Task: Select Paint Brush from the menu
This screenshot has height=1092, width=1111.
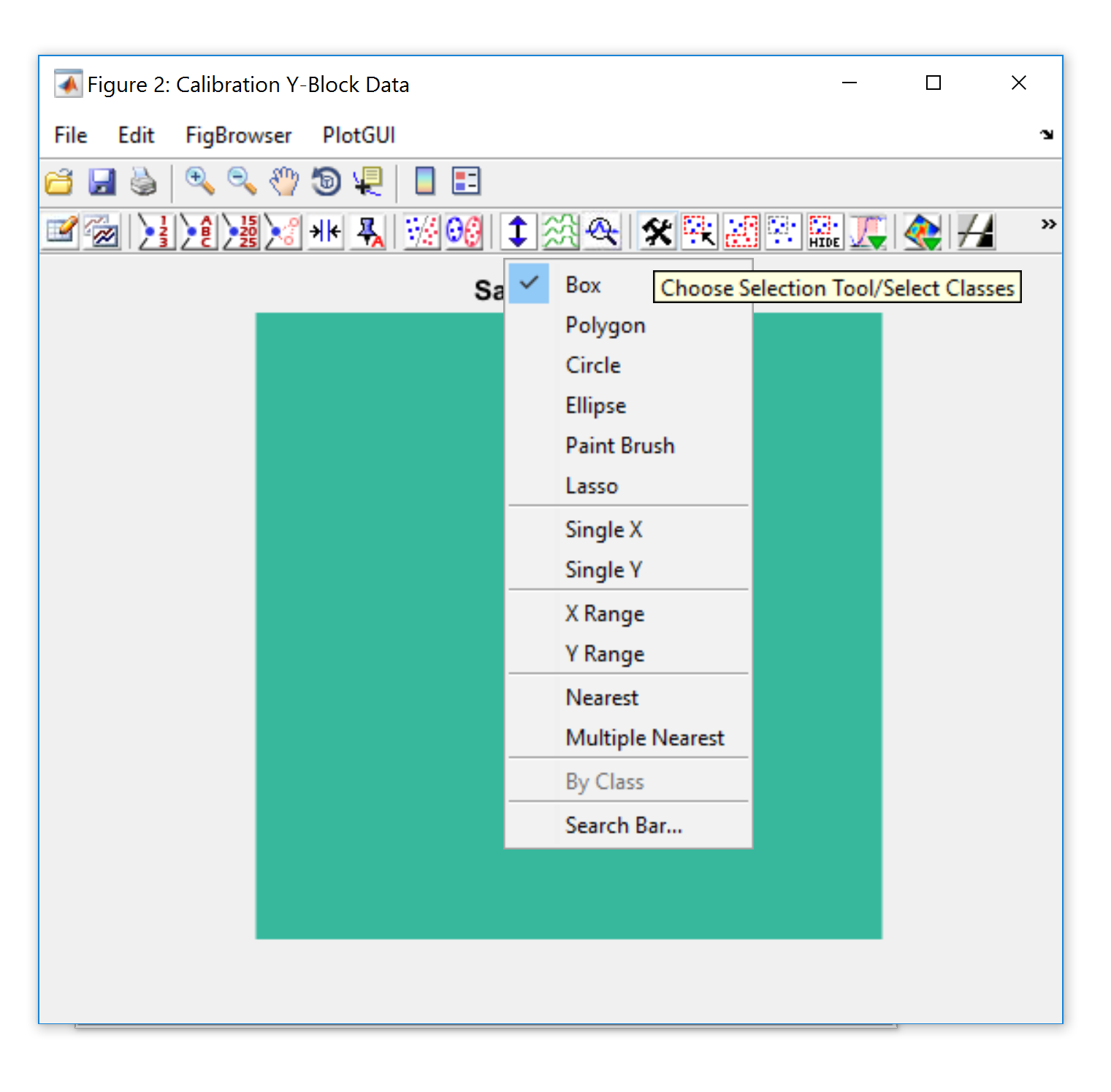Action: point(619,446)
